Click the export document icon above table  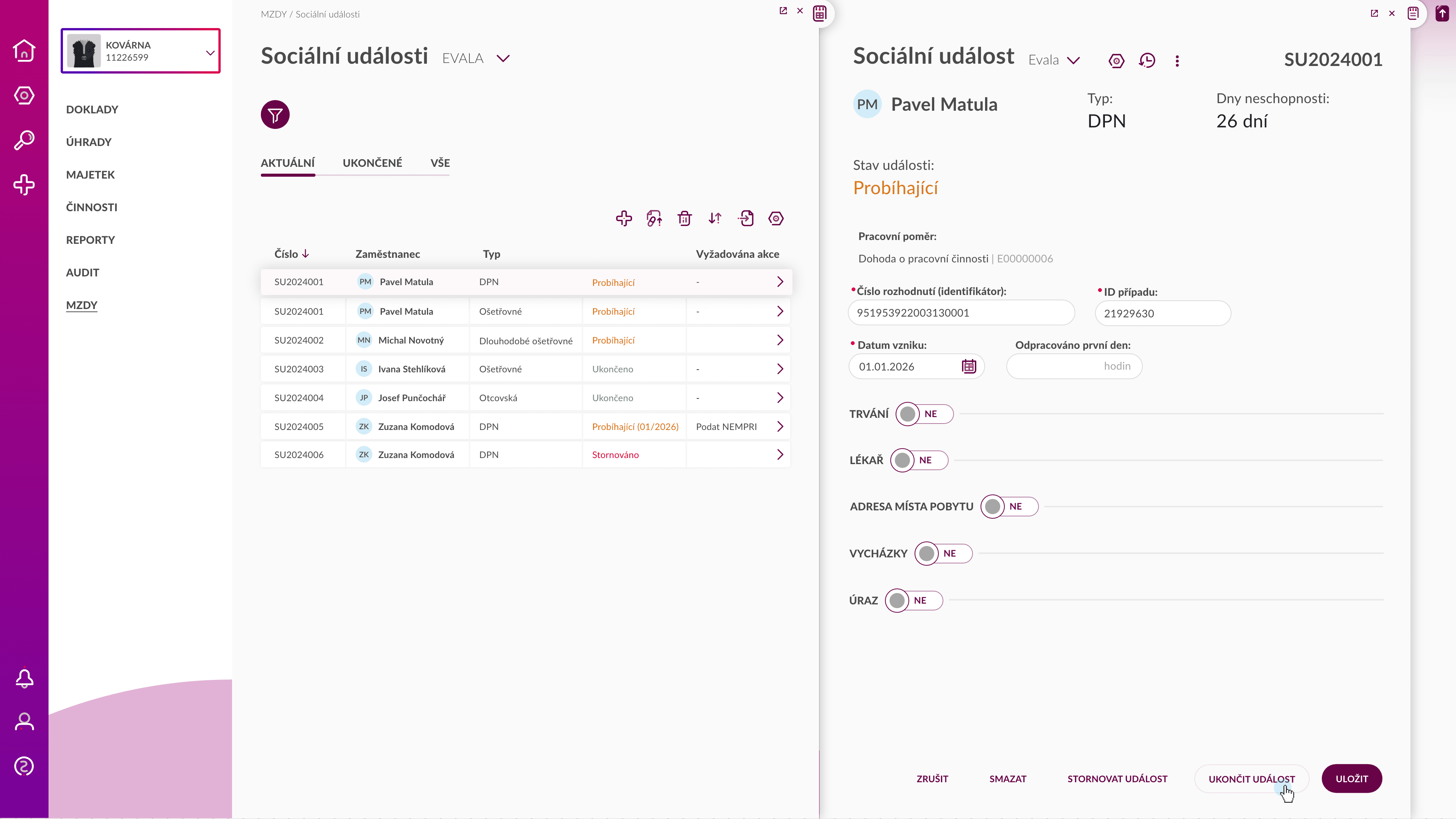746,219
